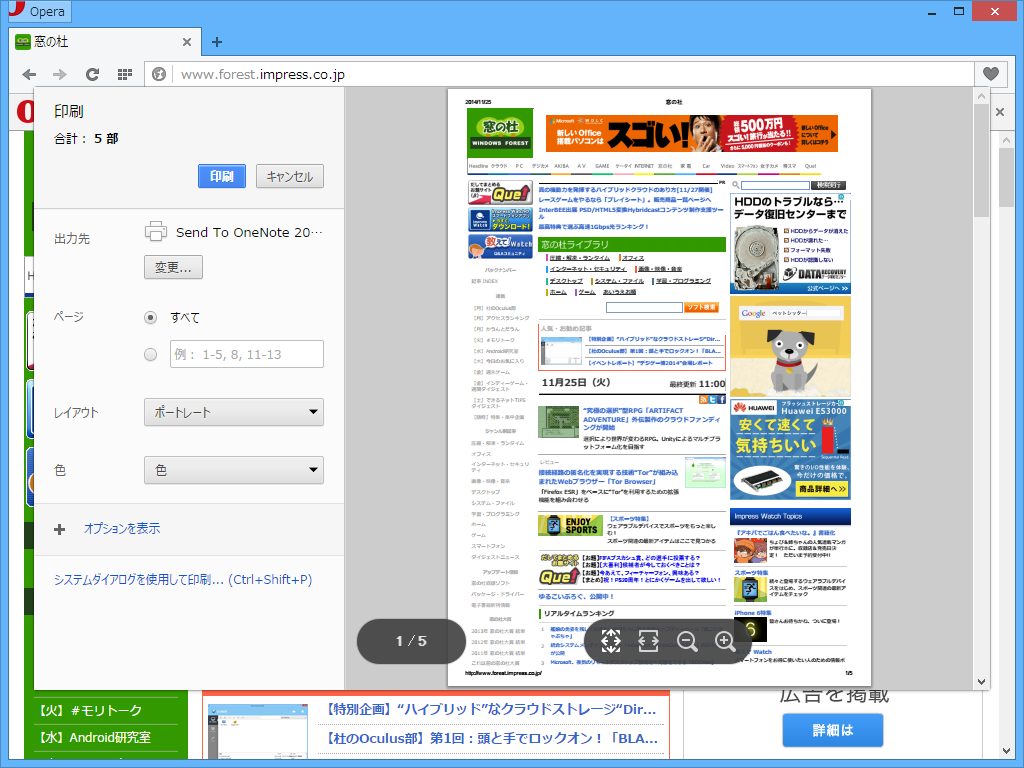Open Speed Dial grid icon
1024x768 pixels.
pos(125,74)
